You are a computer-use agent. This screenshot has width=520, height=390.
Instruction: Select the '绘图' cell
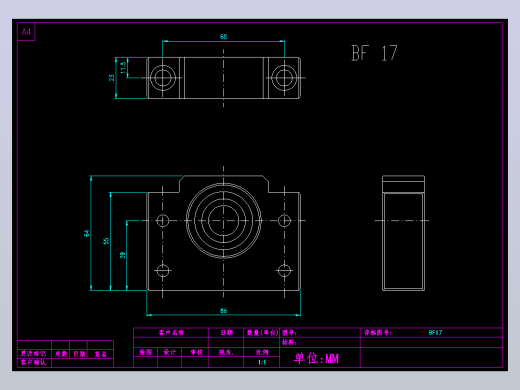pos(146,352)
